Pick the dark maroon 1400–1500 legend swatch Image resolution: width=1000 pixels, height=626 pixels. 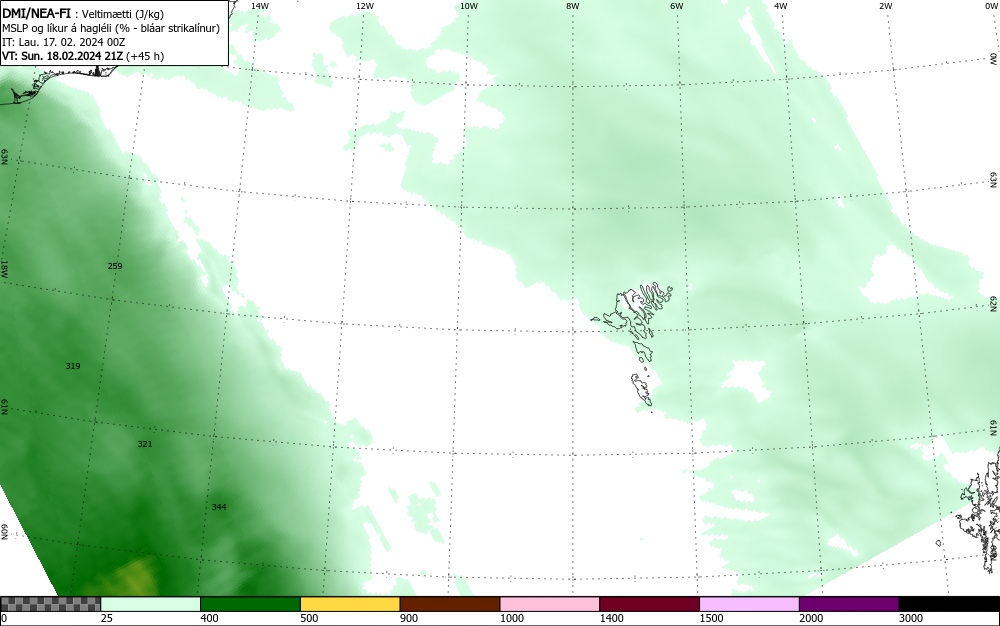(649, 604)
